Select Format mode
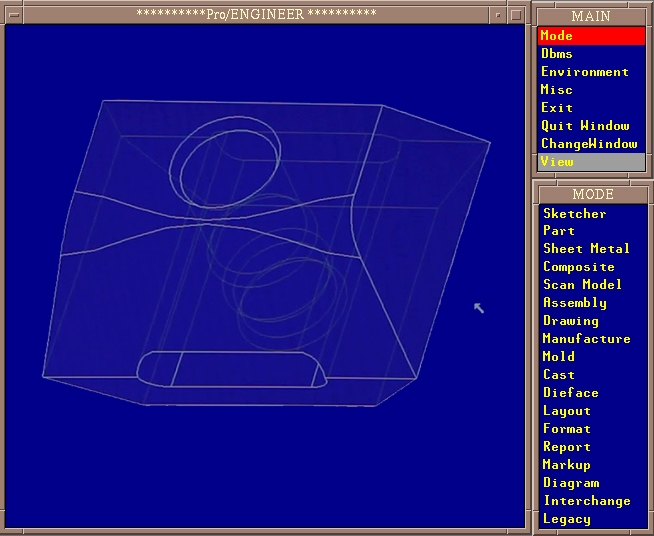This screenshot has width=654, height=536. (x=593, y=429)
